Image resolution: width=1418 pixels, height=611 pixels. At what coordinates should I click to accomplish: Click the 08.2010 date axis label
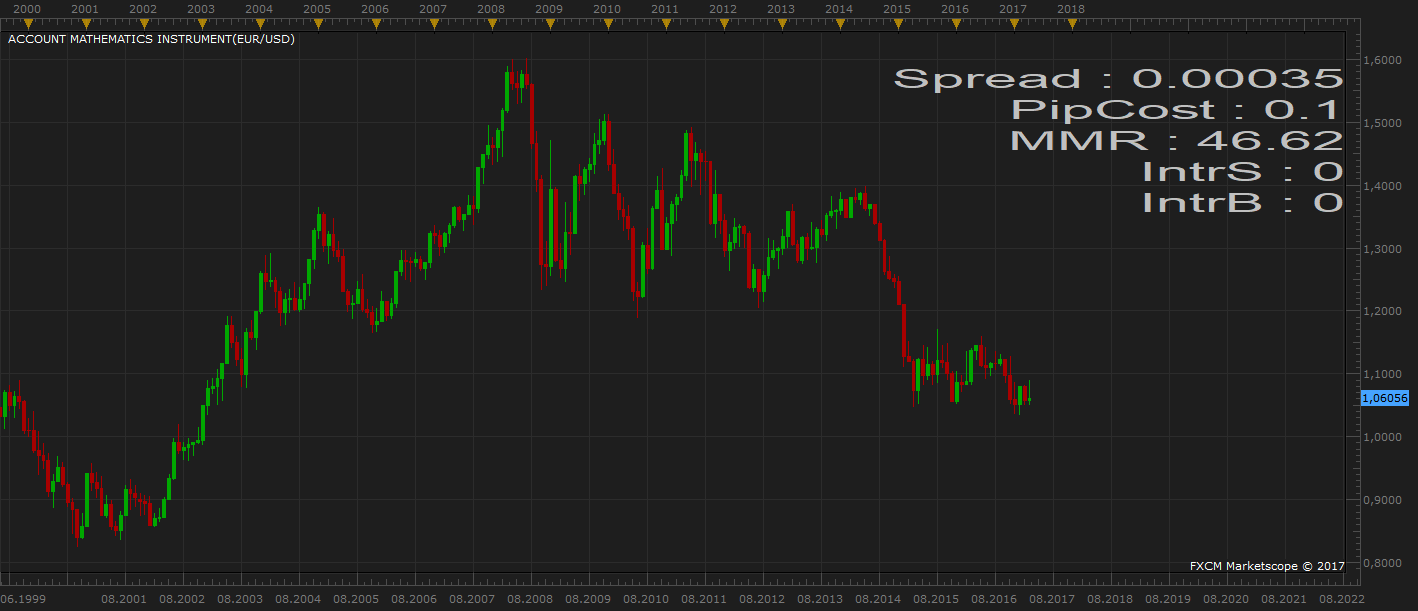tap(646, 599)
